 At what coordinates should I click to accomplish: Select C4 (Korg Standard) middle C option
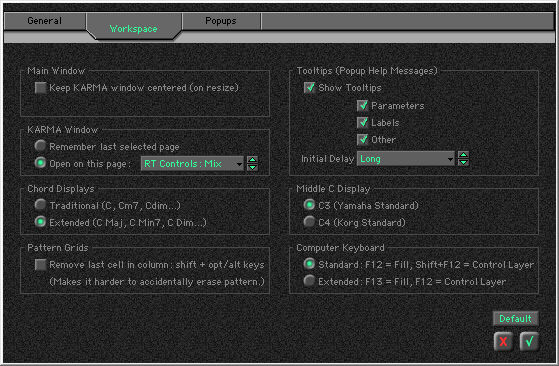pos(309,222)
